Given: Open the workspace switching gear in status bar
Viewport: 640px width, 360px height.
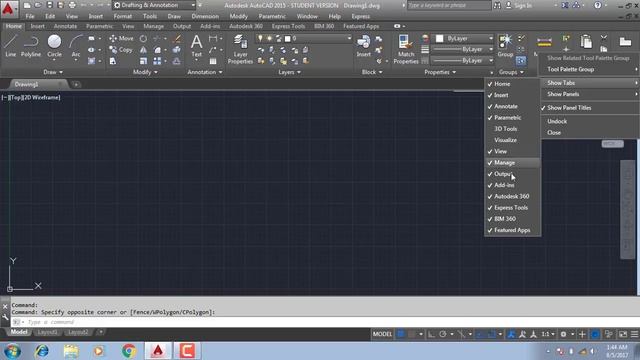Looking at the screenshot, I should 563,334.
